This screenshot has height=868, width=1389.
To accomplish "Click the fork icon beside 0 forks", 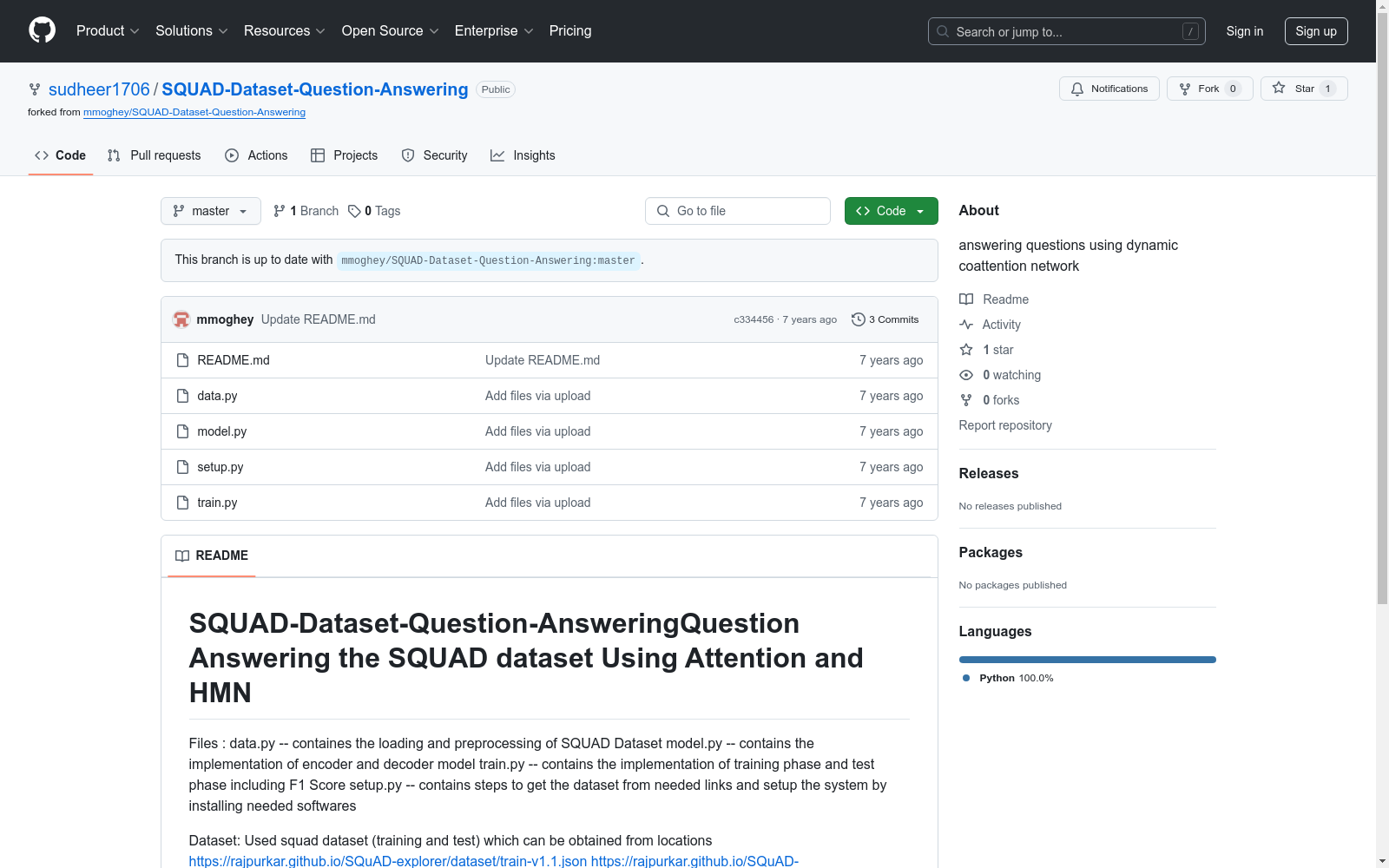I will click(x=966, y=400).
